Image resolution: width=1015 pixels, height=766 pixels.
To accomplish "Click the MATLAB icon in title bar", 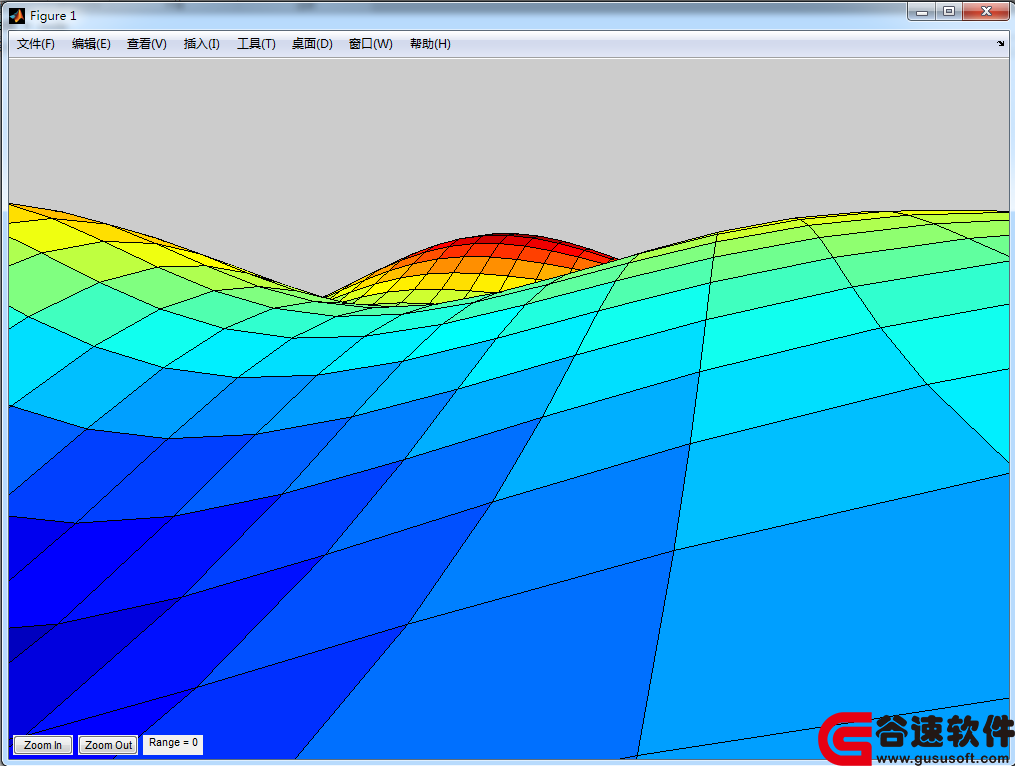I will [x=17, y=16].
